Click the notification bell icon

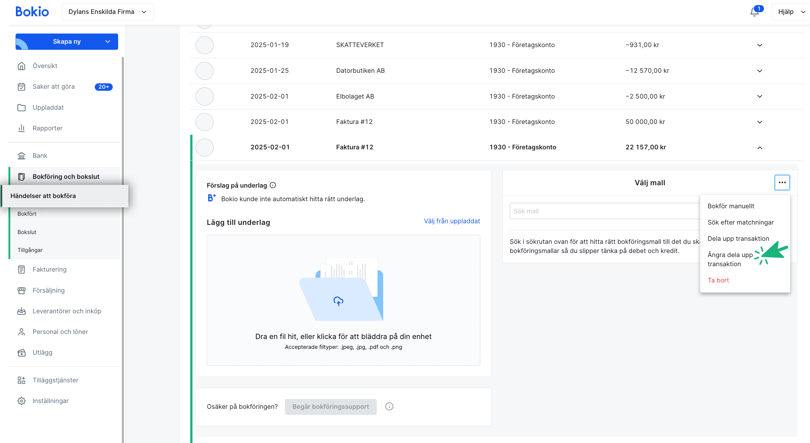[x=755, y=12]
